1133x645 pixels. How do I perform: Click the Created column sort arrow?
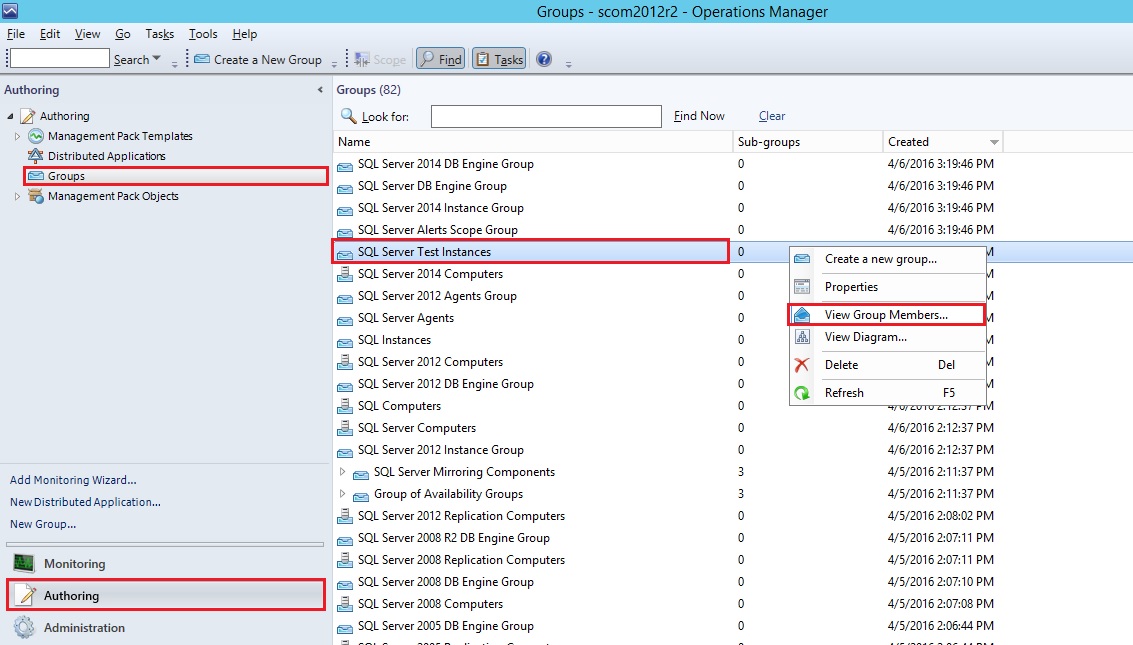pyautogui.click(x=994, y=142)
